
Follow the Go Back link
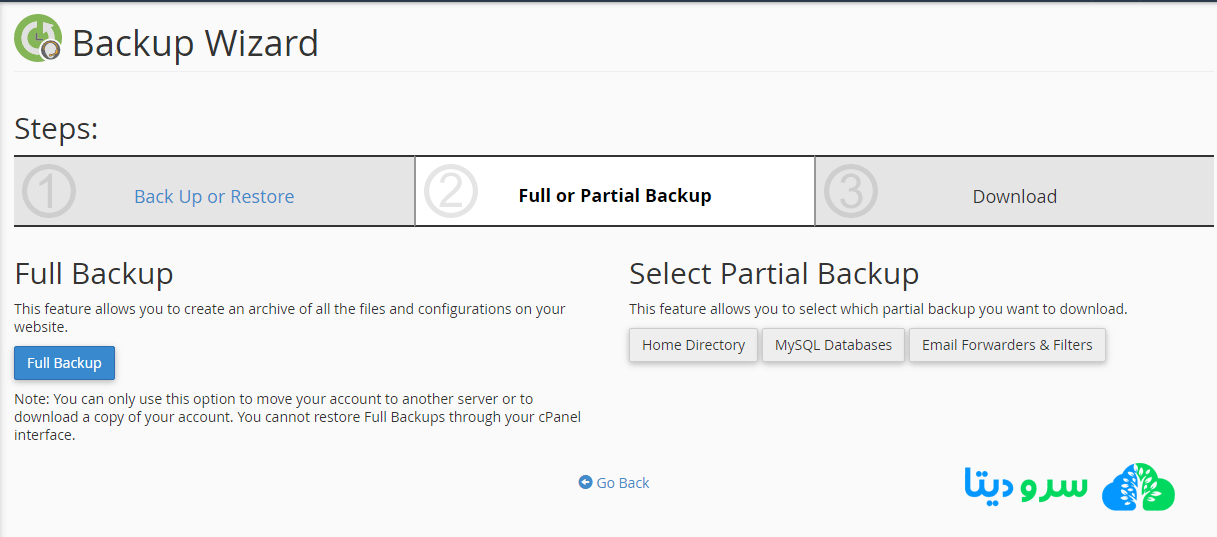coord(622,483)
